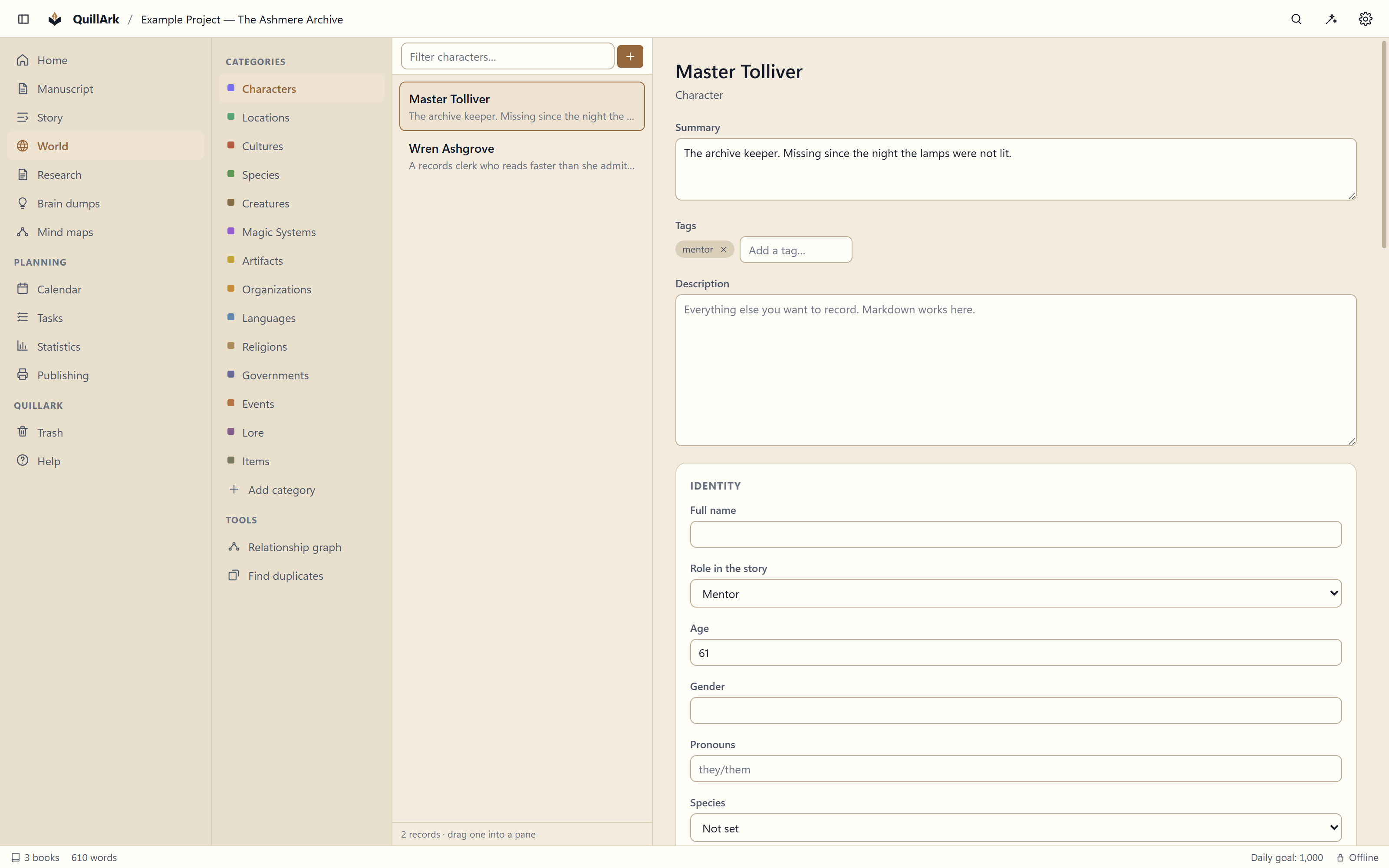Open the Species category

point(301,174)
